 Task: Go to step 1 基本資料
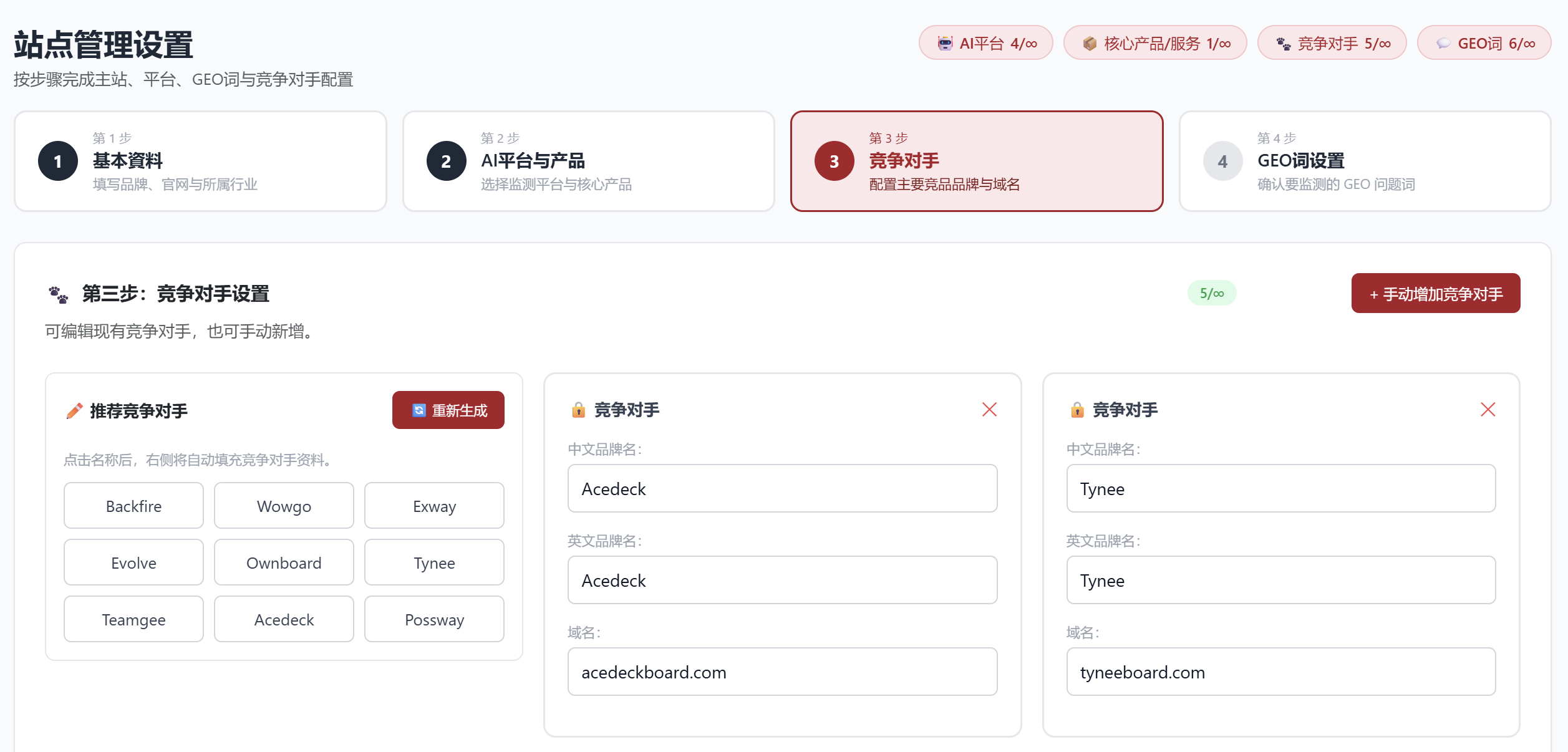200,161
